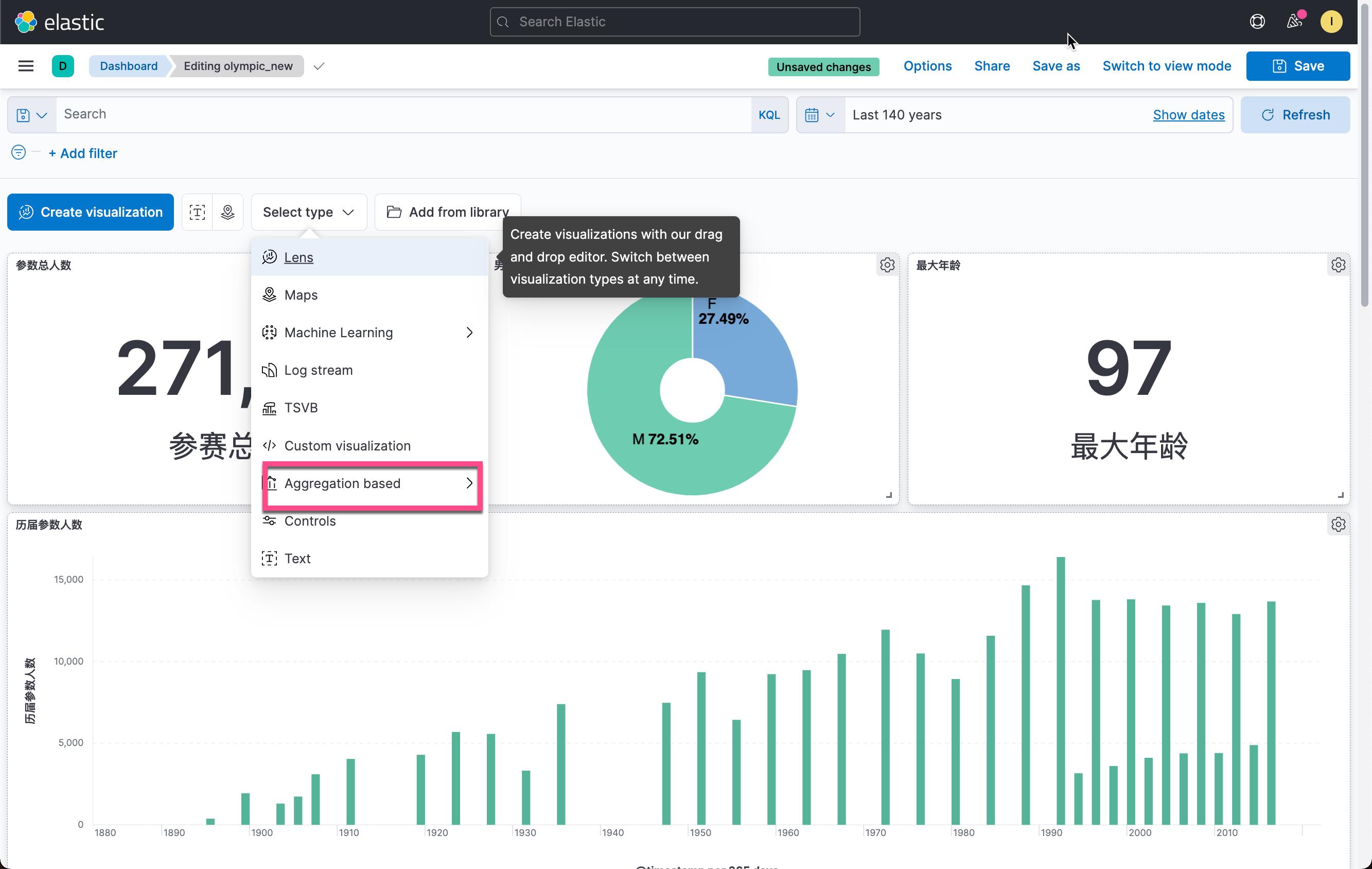Choose TSVB in the dropdown menu

tap(369, 408)
